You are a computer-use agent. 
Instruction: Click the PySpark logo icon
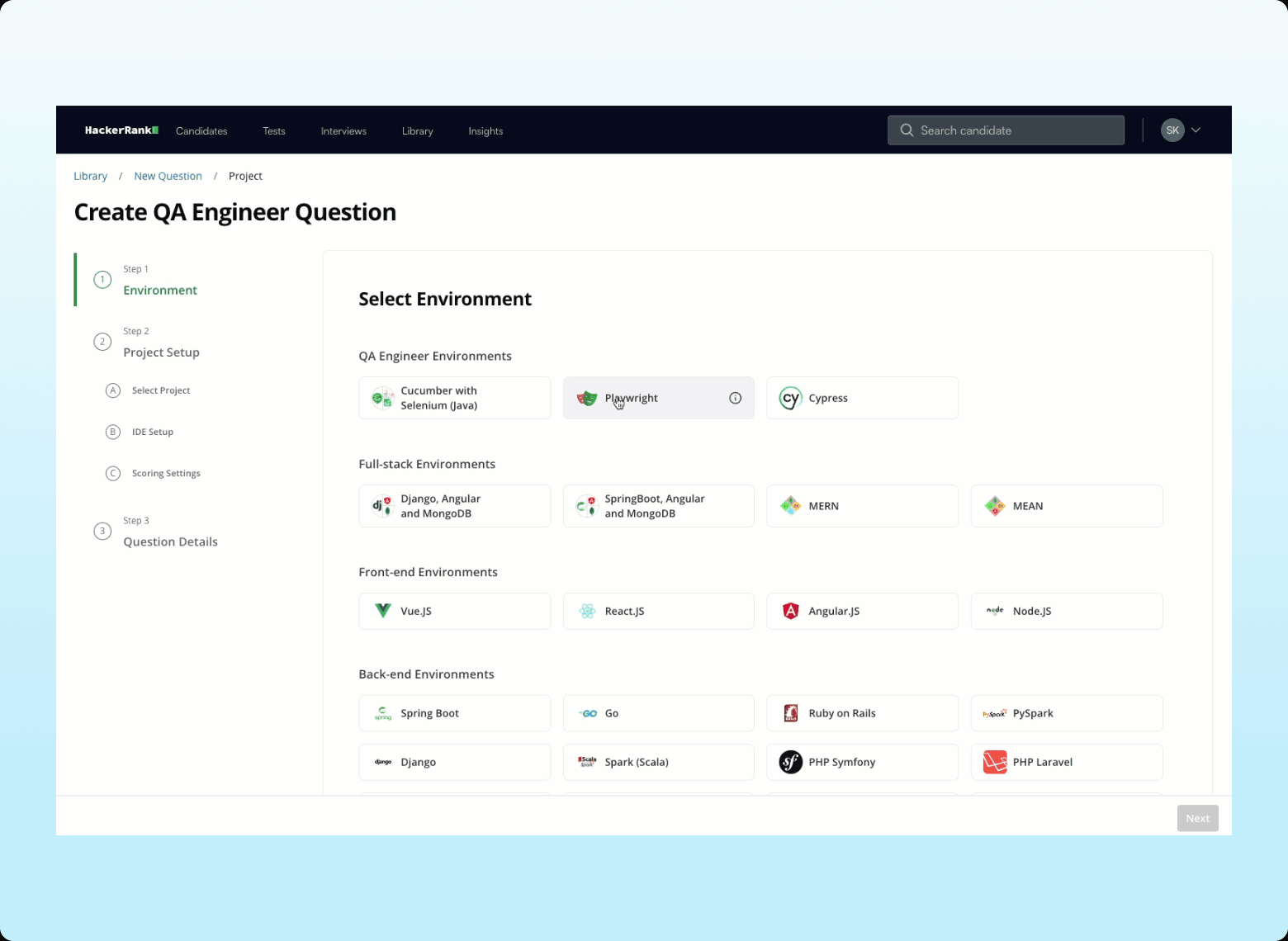(x=995, y=713)
